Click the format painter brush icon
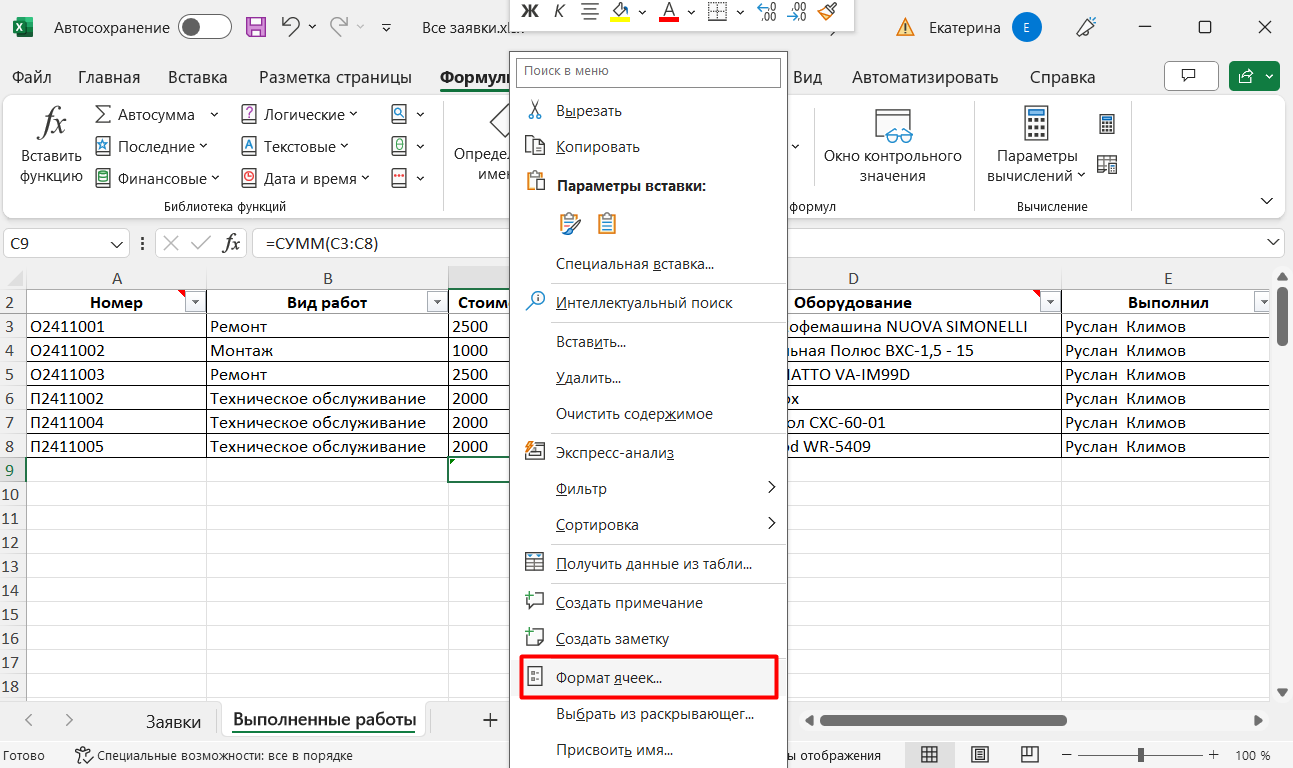Viewport: 1293px width, 768px height. pos(827,12)
